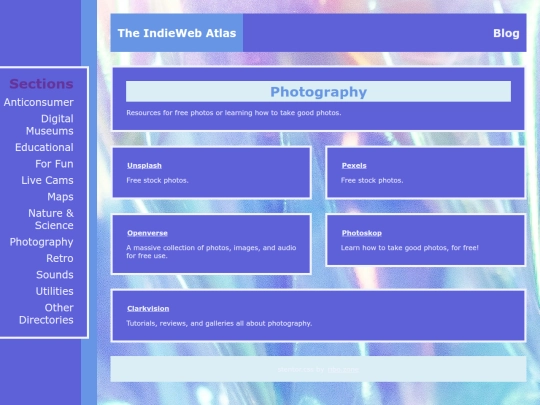Click the Sections sidebar heading
The height and width of the screenshot is (405, 540).
(41, 84)
